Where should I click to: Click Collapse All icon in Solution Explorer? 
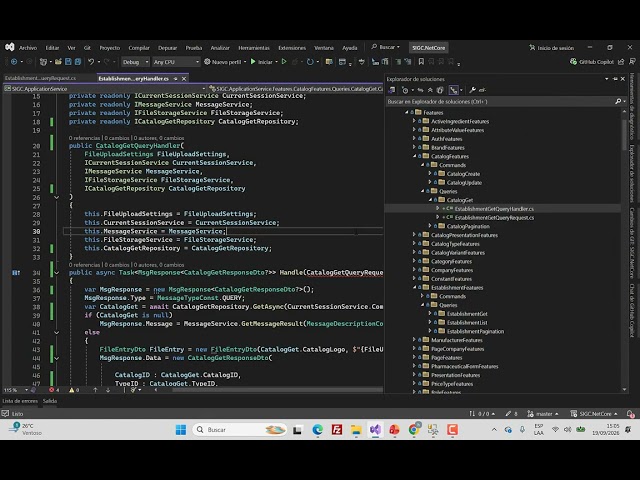[x=430, y=90]
